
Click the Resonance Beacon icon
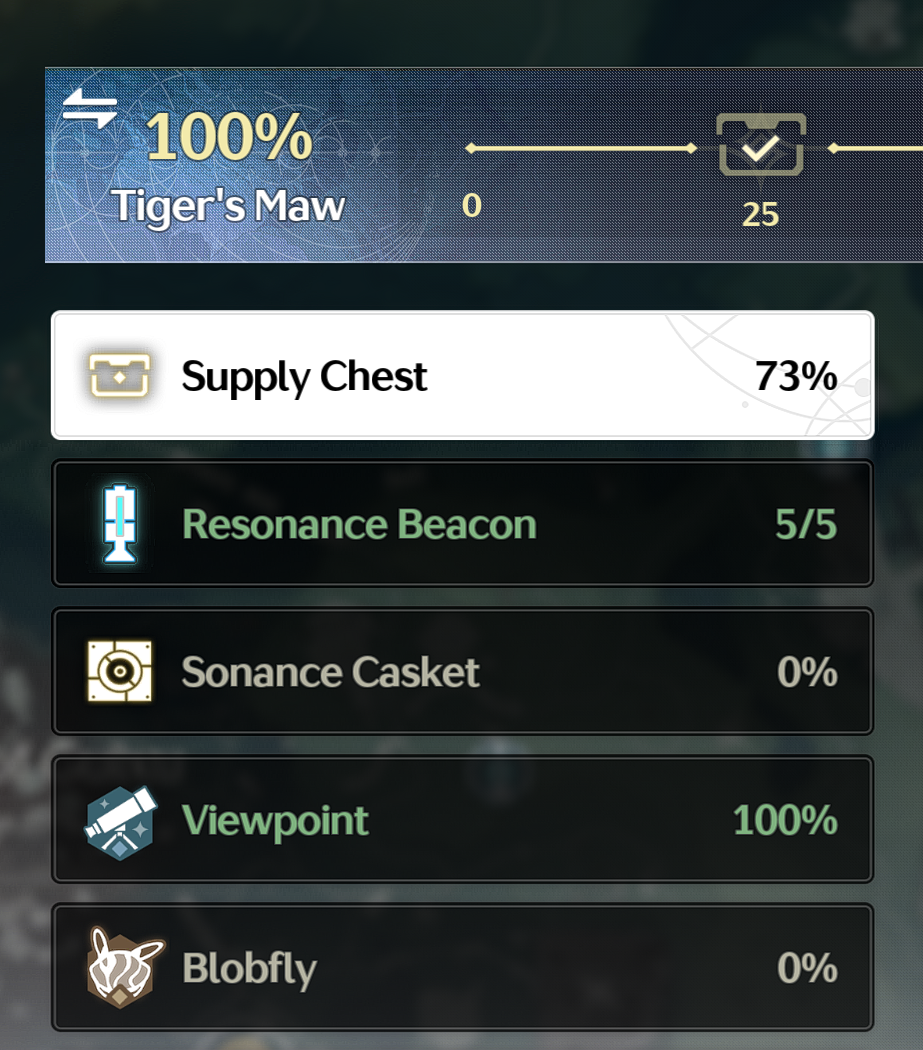pyautogui.click(x=120, y=524)
